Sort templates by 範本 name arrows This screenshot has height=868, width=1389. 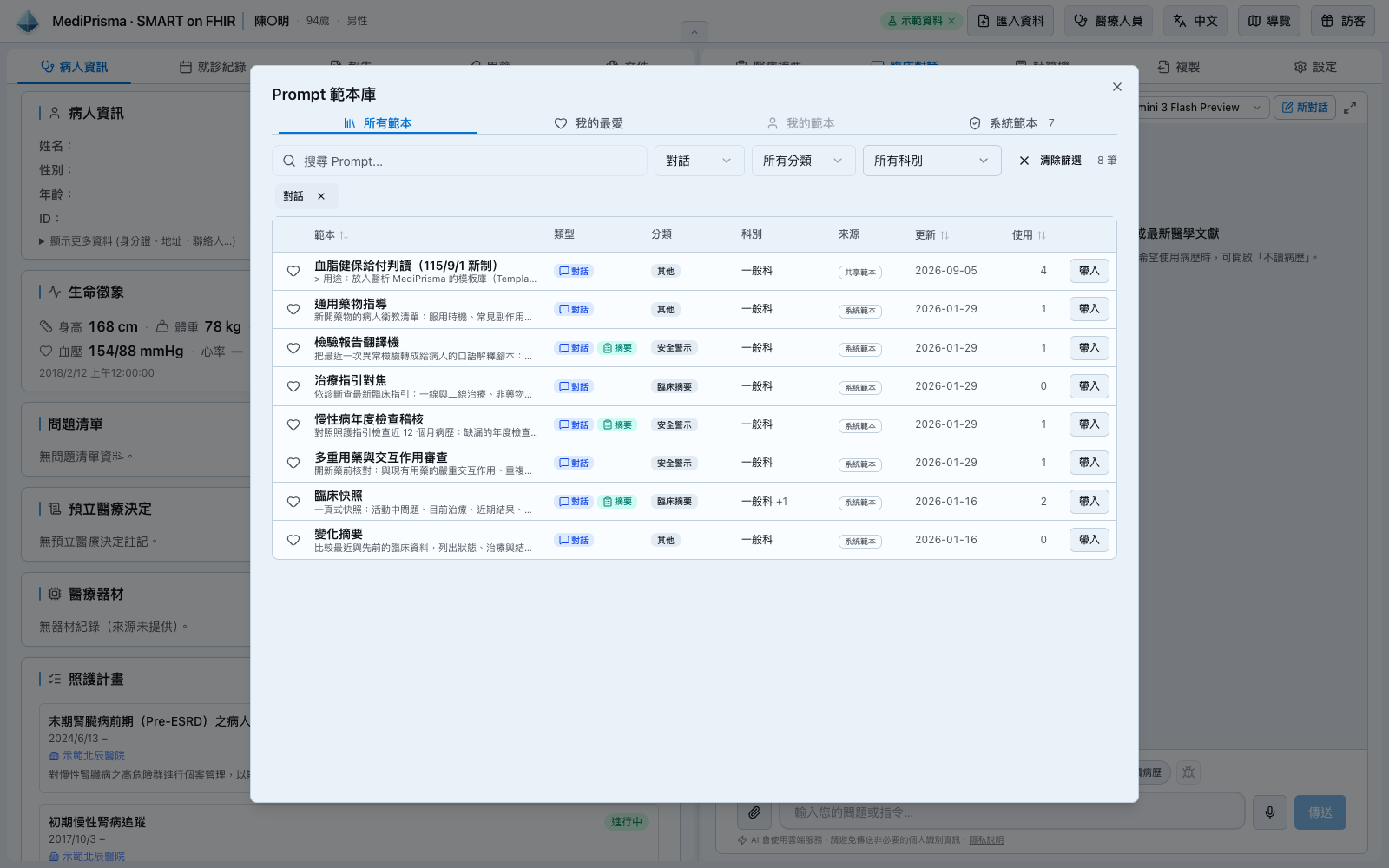click(344, 235)
